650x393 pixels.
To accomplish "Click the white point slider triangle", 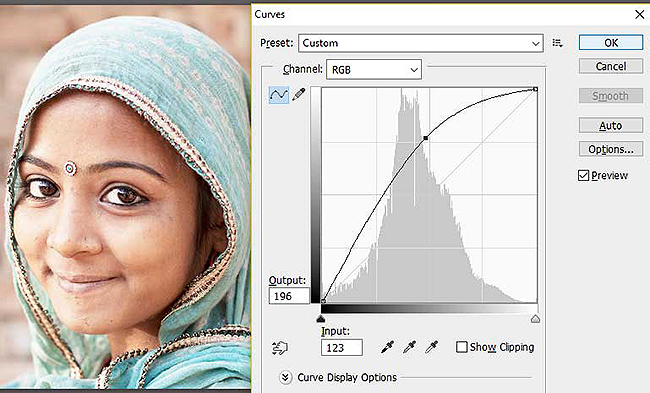I will [x=536, y=318].
